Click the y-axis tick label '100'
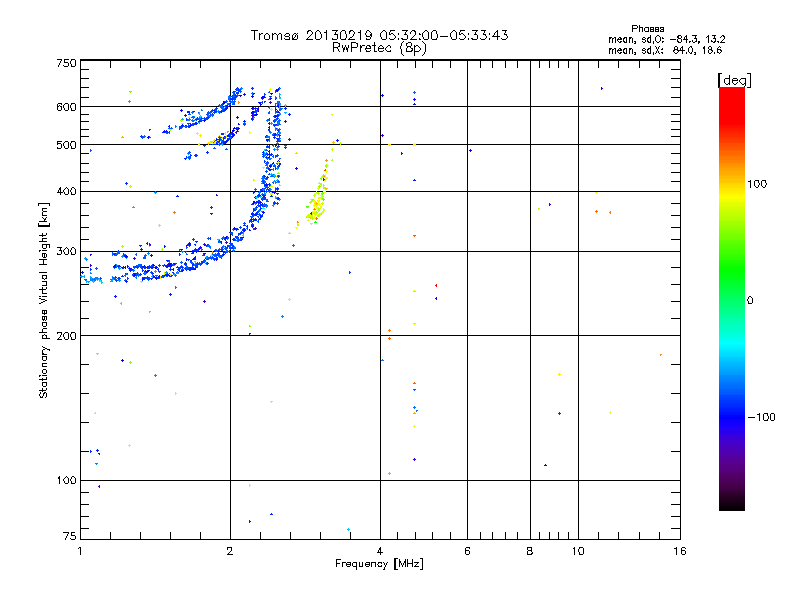 click(x=66, y=481)
